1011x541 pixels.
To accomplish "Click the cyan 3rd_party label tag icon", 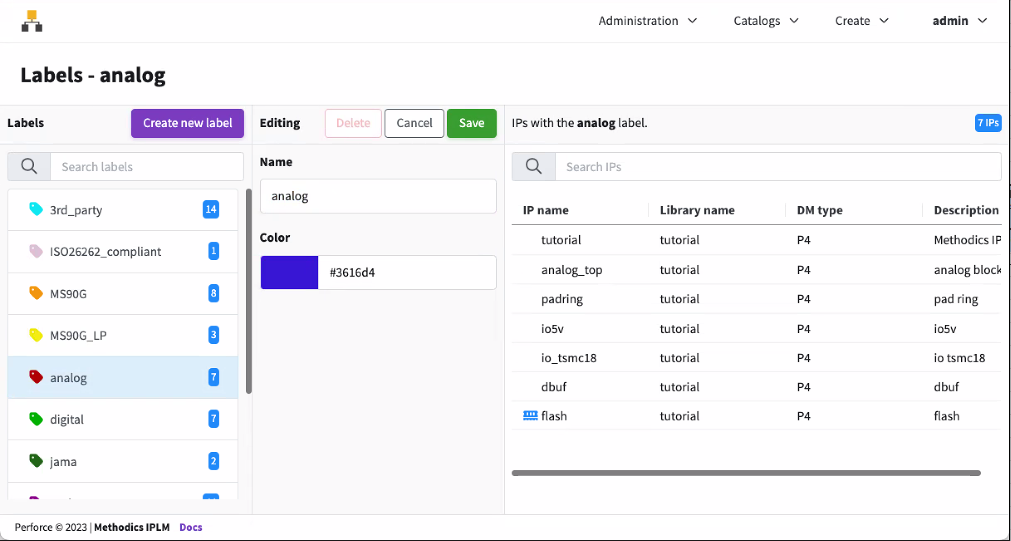I will [36, 210].
